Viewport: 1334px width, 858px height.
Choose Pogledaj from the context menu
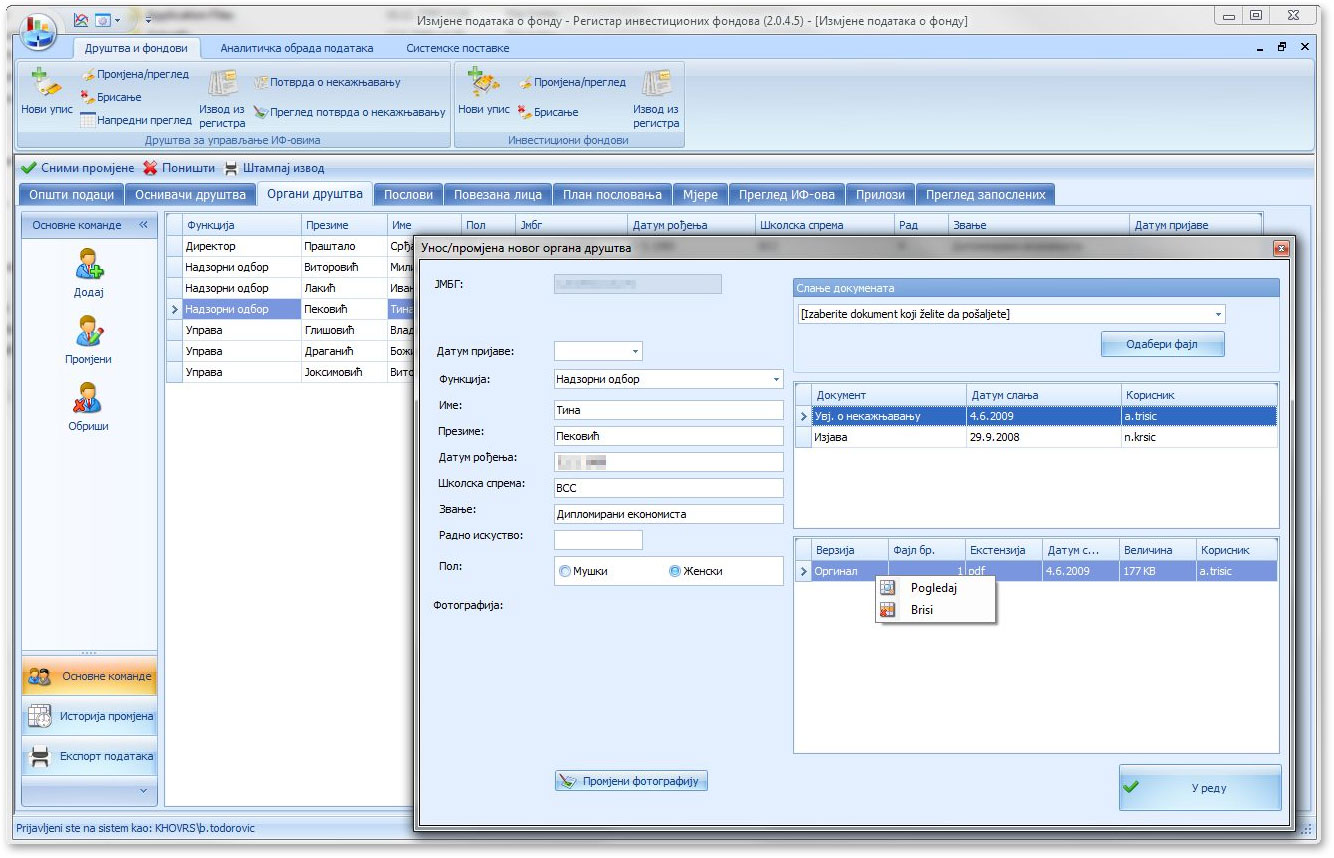point(933,588)
